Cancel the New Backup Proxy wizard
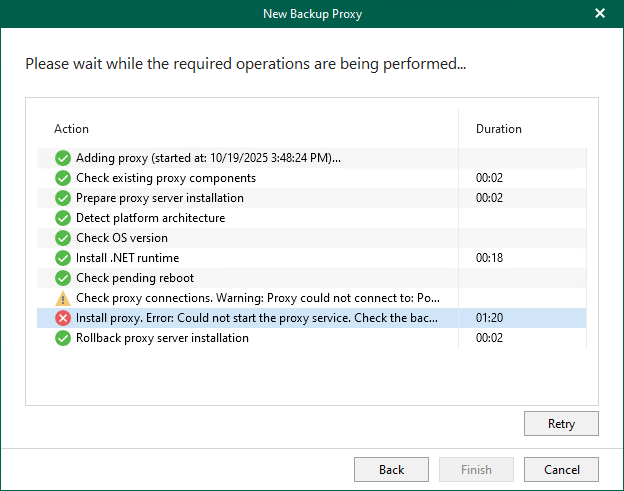Viewport: 624px width, 491px height. (561, 469)
